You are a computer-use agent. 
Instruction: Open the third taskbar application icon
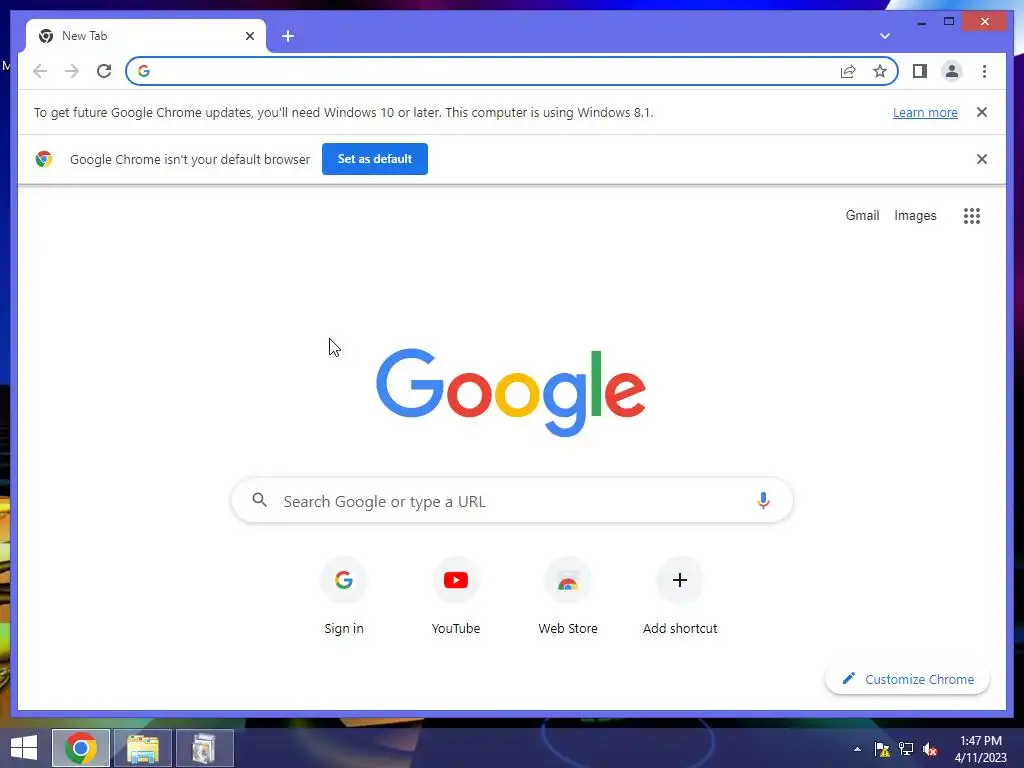(x=204, y=748)
